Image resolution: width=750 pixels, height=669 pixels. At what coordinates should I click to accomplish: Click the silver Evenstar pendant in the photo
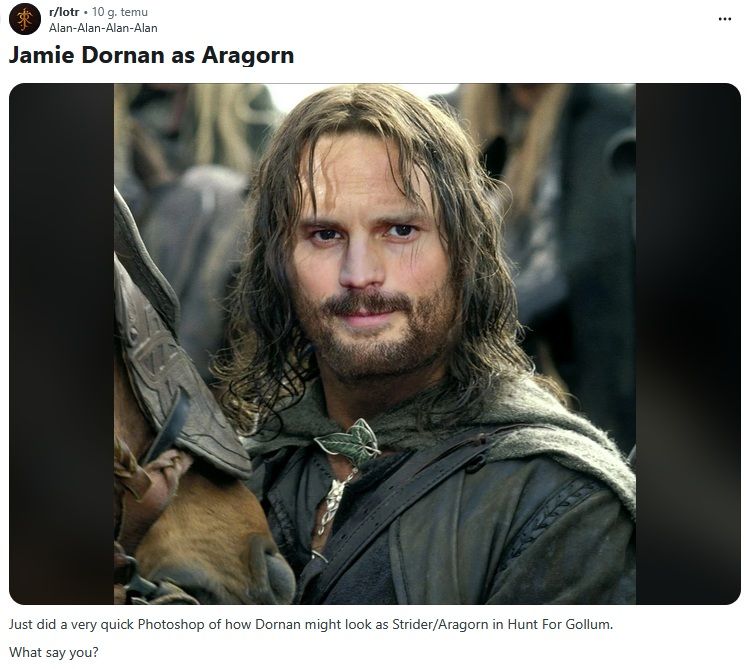pos(333,502)
